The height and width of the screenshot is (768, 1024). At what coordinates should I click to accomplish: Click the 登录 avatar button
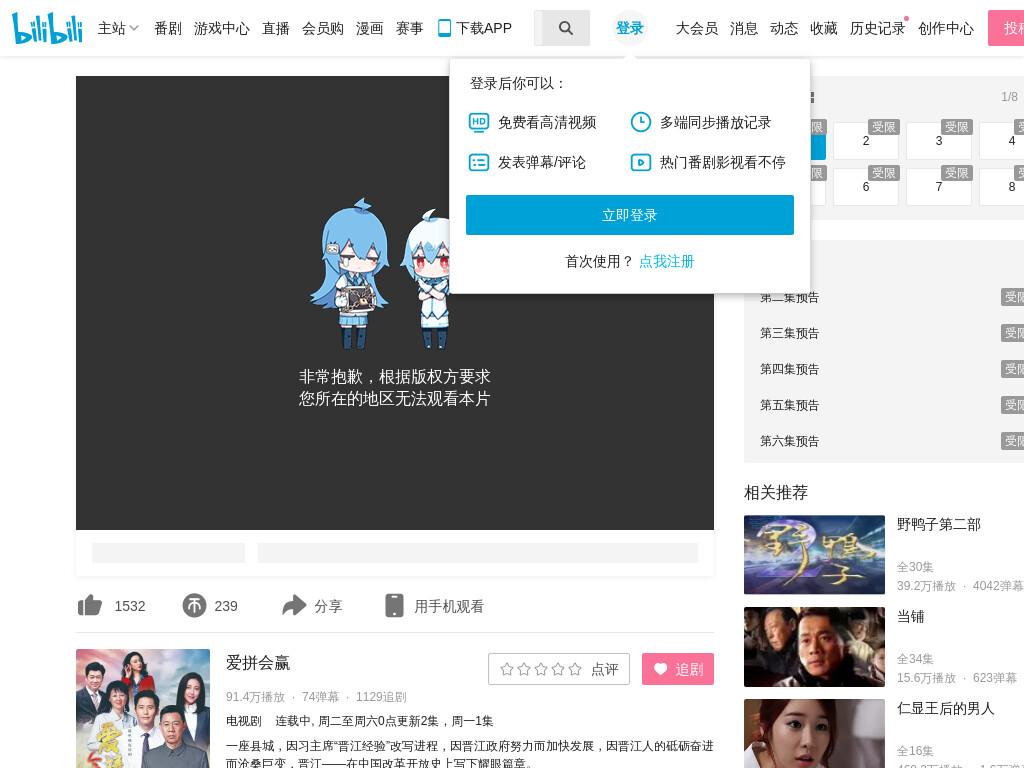click(630, 28)
